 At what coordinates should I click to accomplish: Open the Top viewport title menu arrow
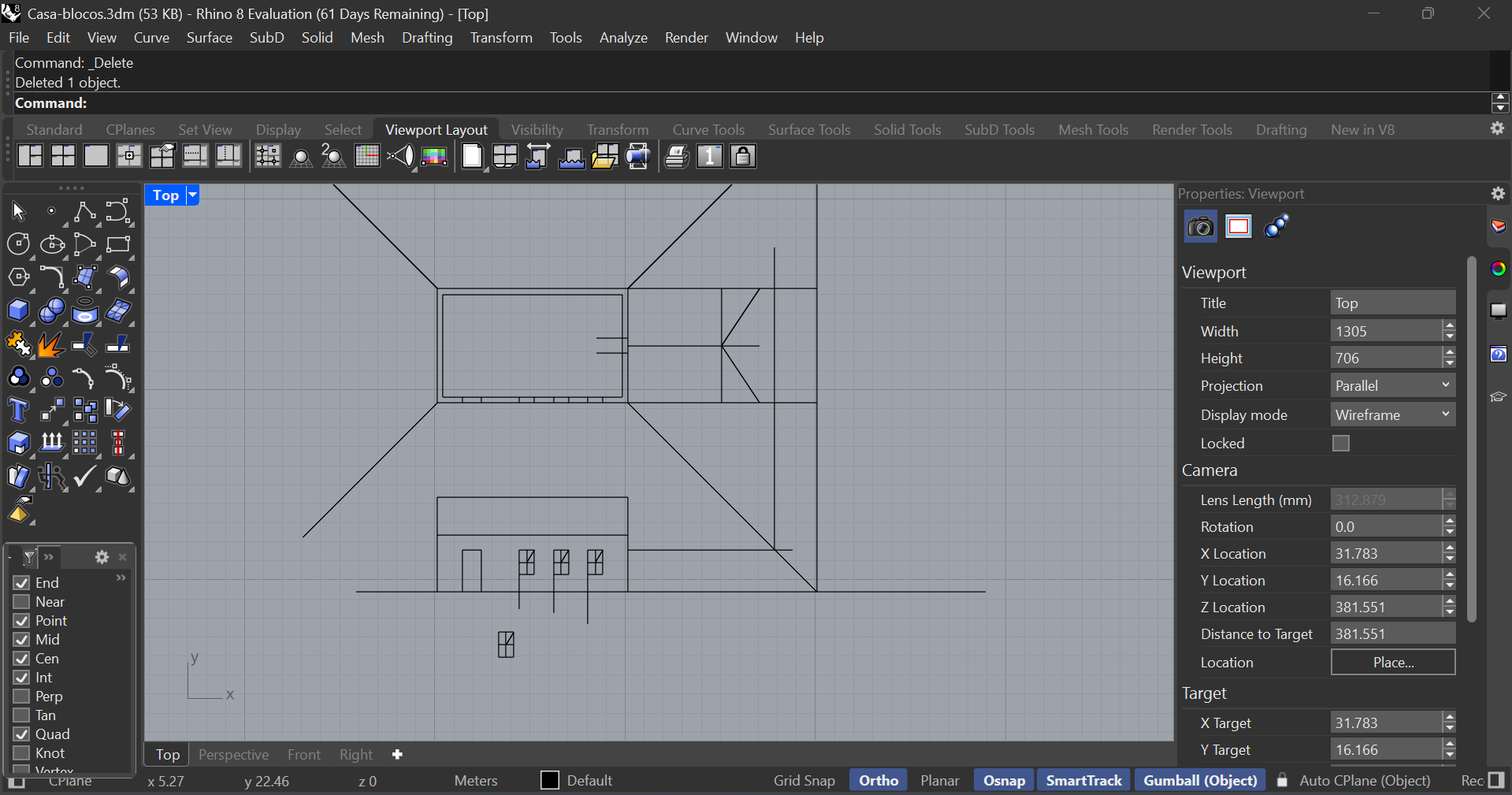192,195
